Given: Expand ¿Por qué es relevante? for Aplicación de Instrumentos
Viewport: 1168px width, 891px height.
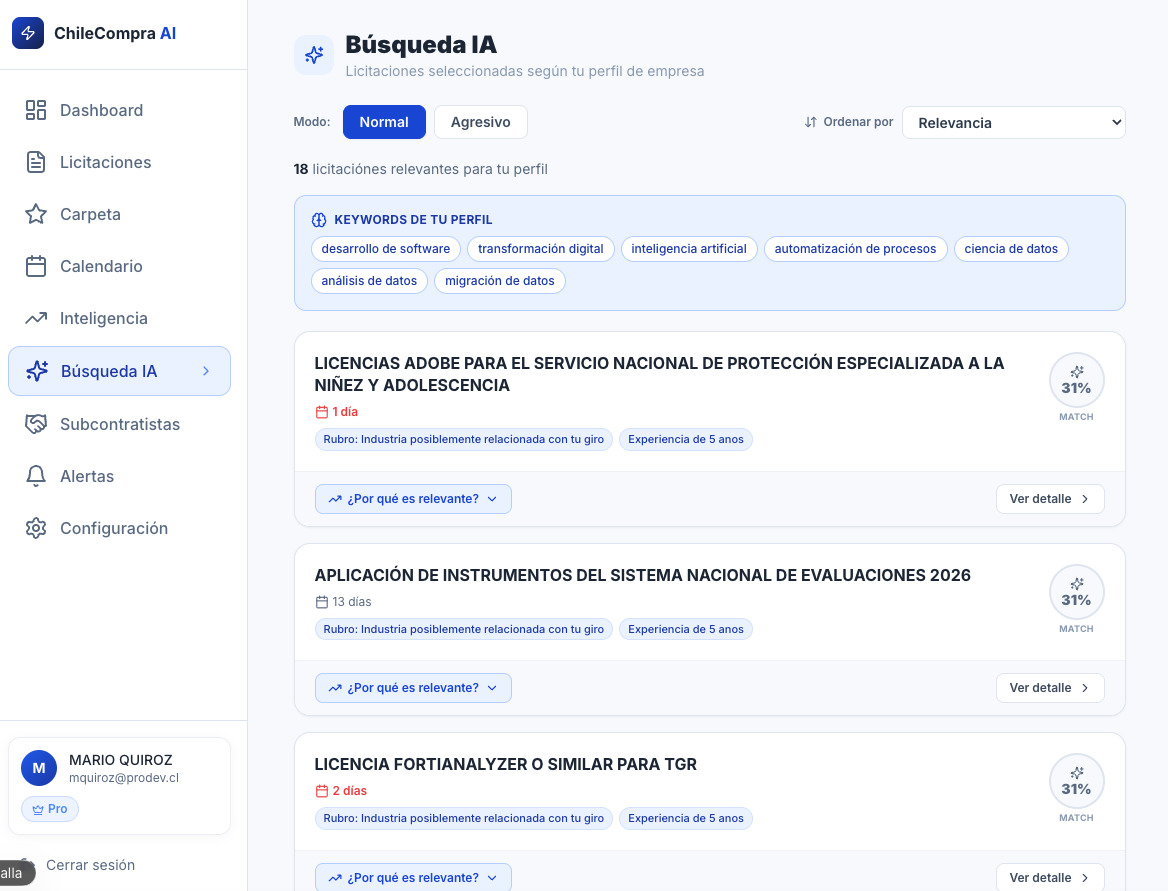Looking at the screenshot, I should (413, 688).
